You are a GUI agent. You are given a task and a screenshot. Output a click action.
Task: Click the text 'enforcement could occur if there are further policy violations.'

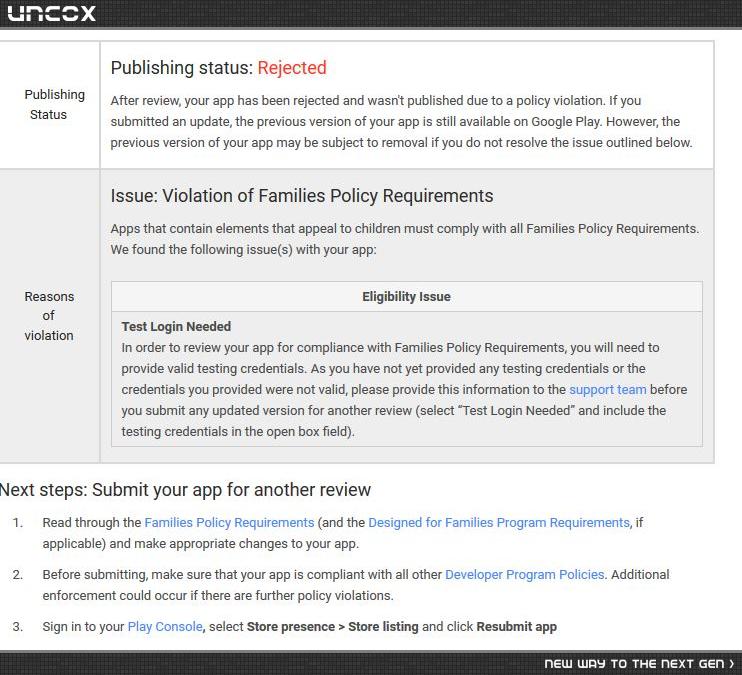click(x=218, y=595)
